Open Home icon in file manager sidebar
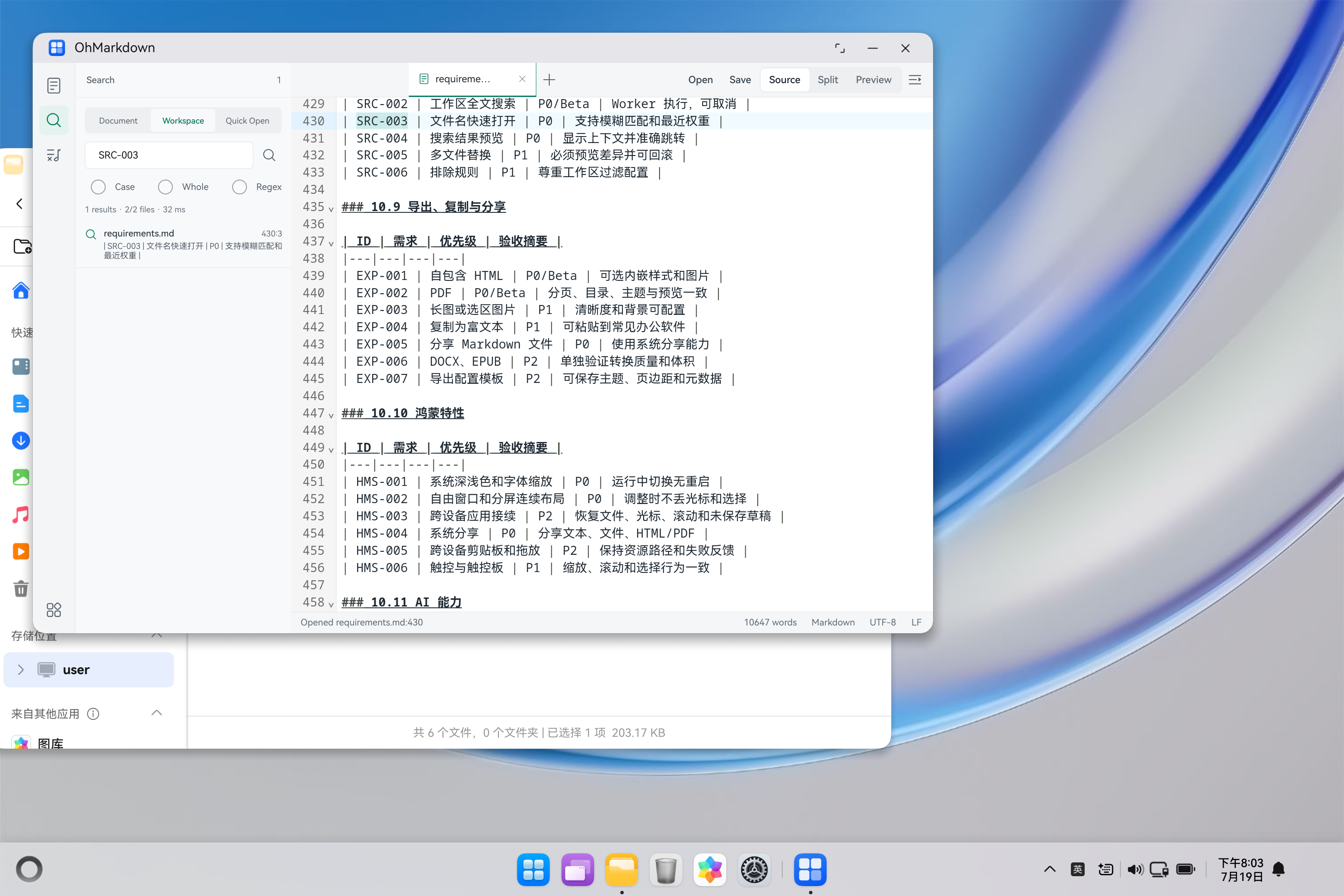The height and width of the screenshot is (896, 1344). pyautogui.click(x=21, y=291)
